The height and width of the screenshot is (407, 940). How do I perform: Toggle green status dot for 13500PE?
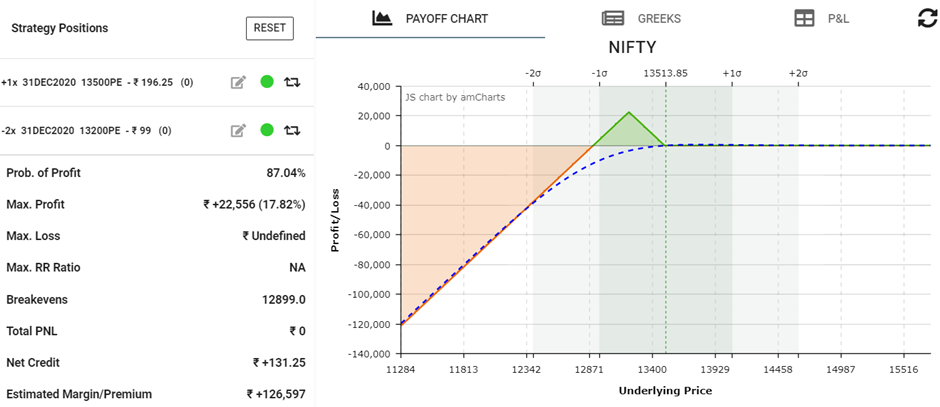pos(266,82)
